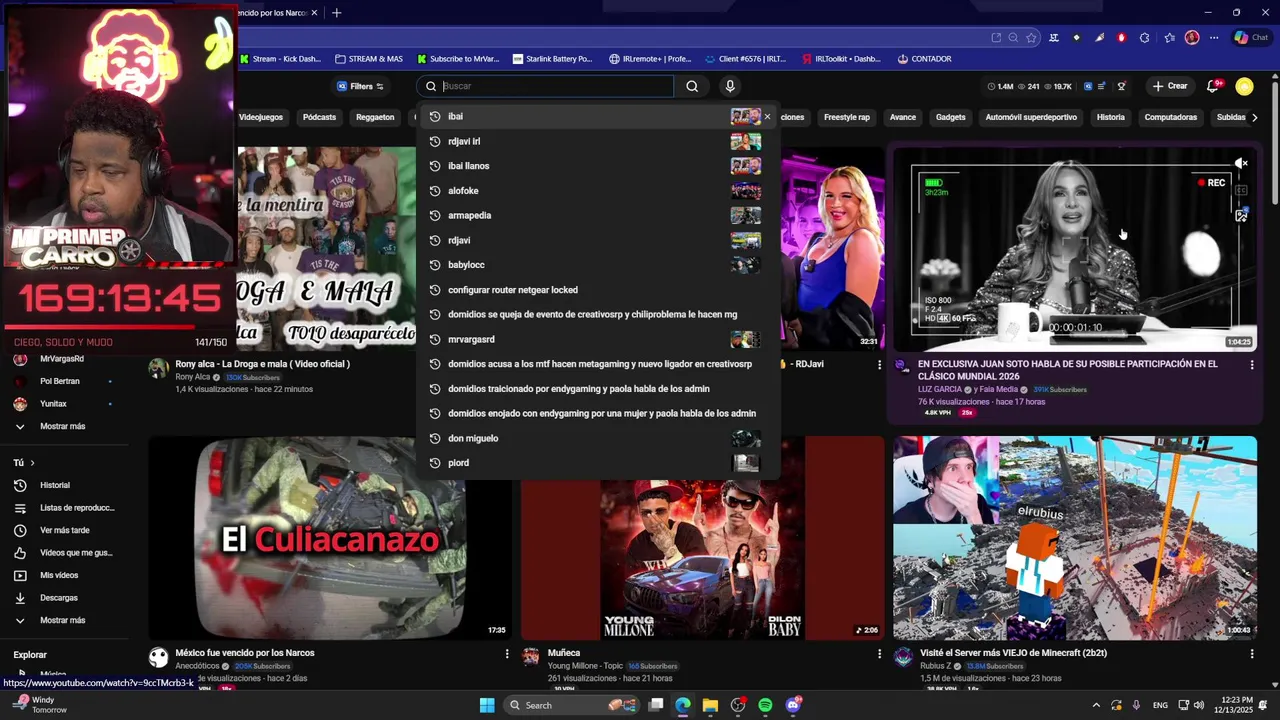Screen dimensions: 1280x720
Task: Open the Young Millone Muñeca thumbnail
Action: [702, 538]
